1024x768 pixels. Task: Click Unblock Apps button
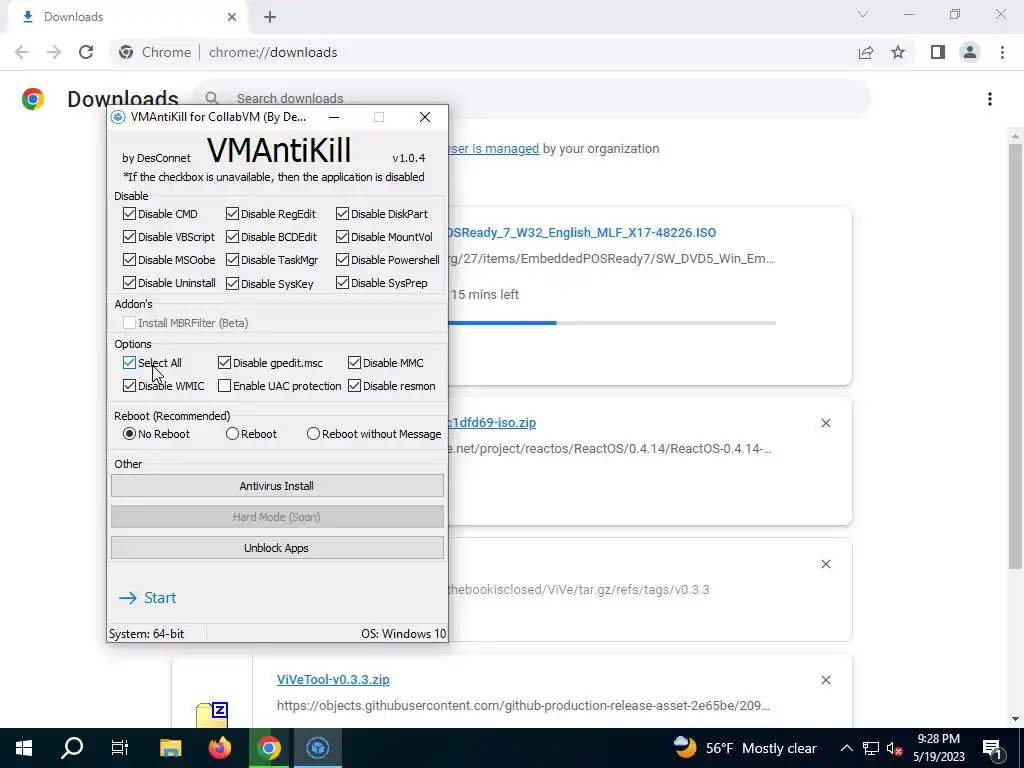(277, 548)
